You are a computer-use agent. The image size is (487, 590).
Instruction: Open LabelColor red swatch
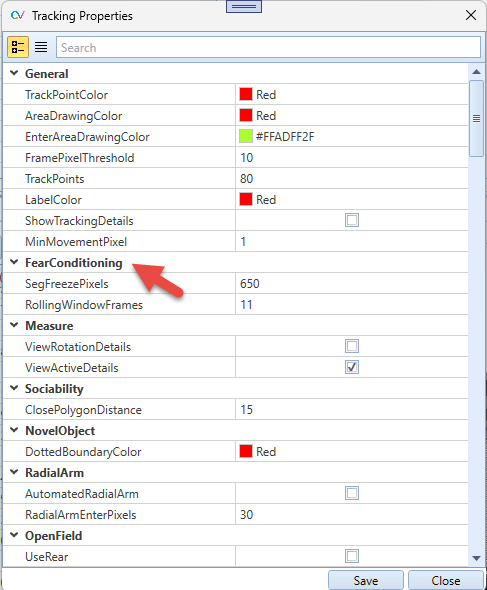tap(246, 199)
